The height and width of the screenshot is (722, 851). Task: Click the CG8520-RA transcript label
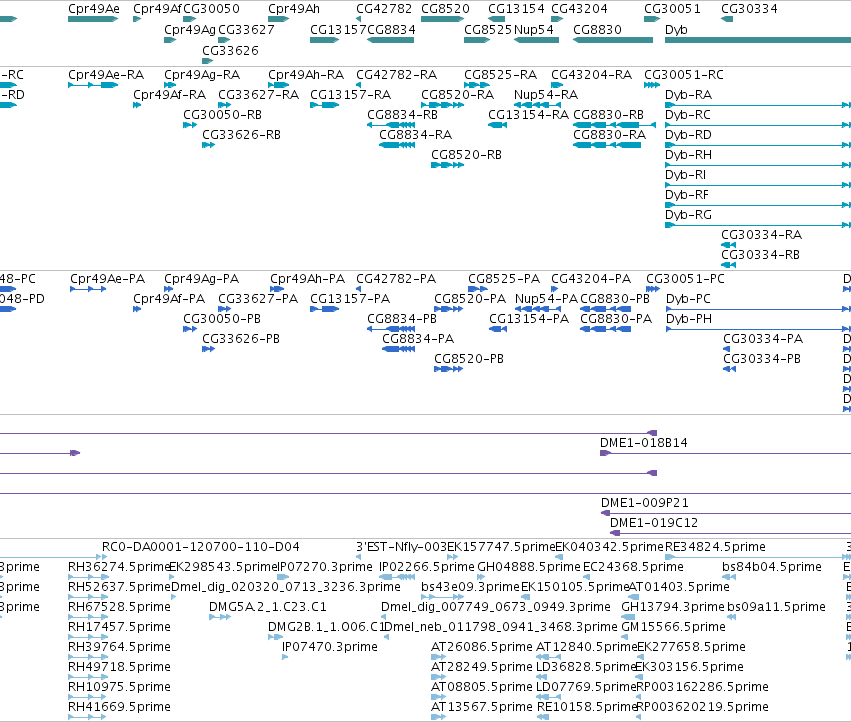[458, 95]
